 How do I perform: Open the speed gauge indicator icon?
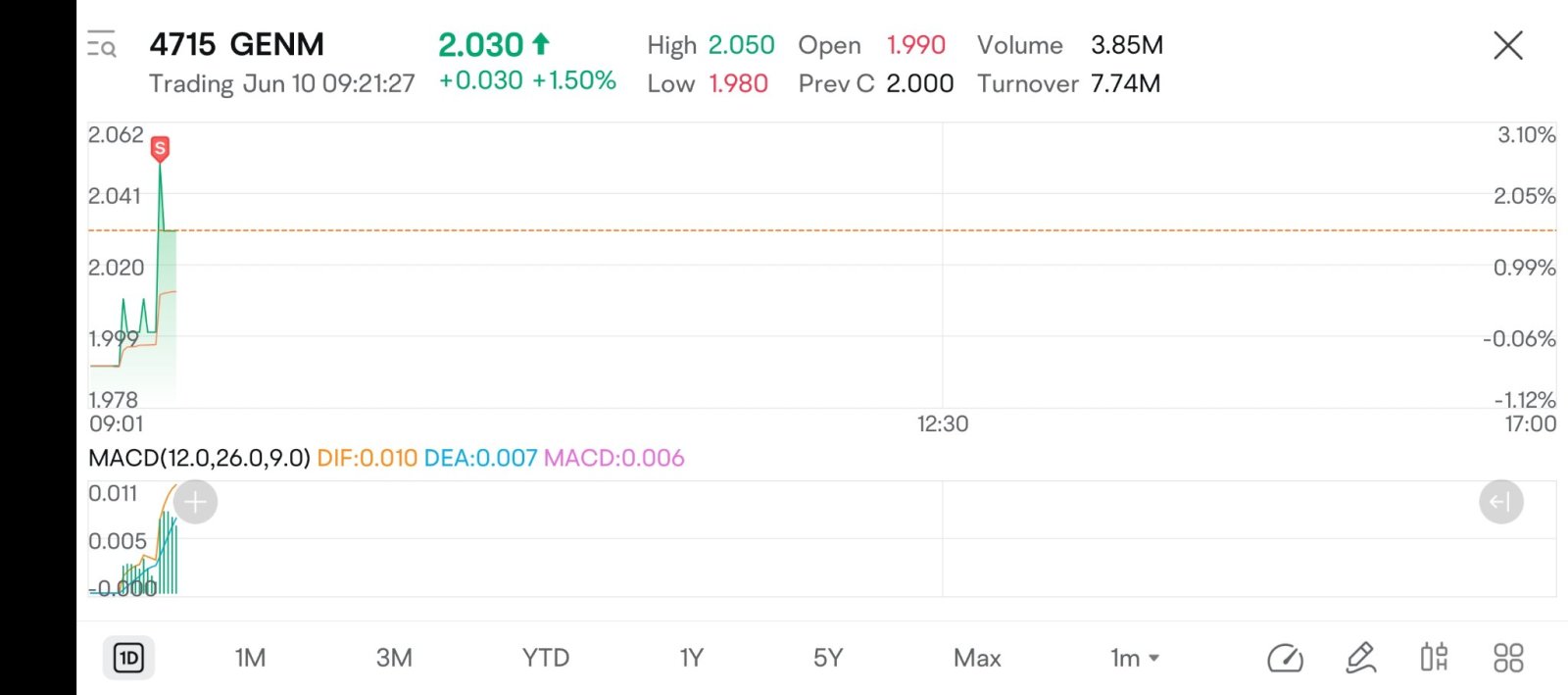[x=1285, y=658]
